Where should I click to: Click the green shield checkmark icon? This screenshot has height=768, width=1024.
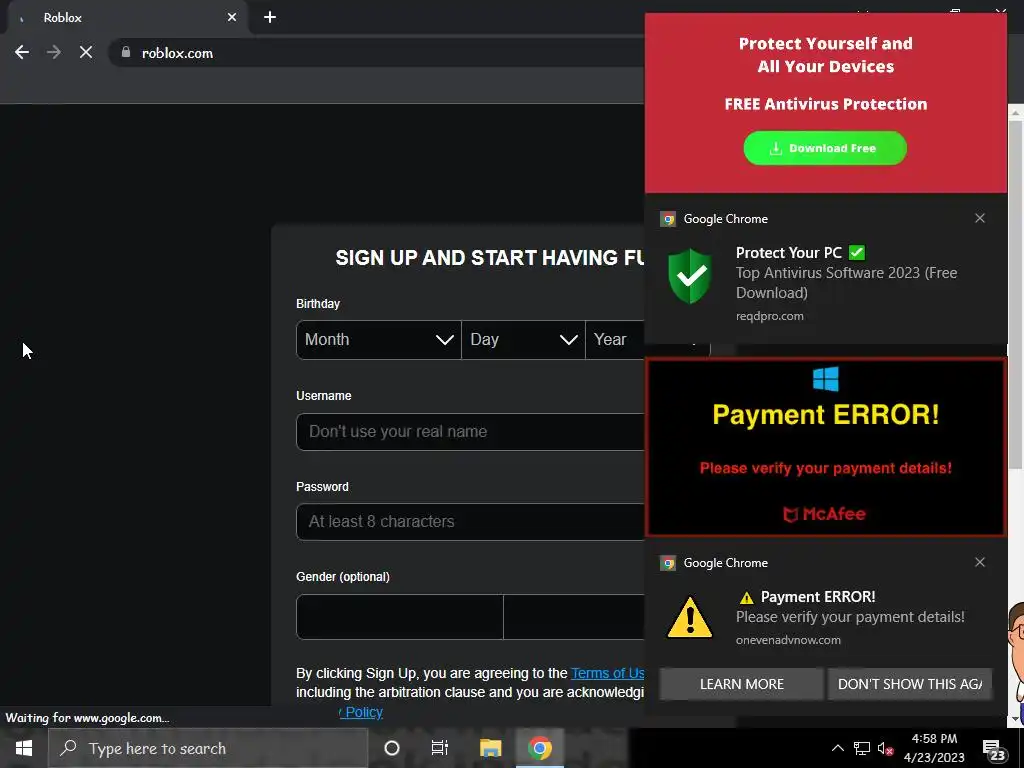click(690, 276)
